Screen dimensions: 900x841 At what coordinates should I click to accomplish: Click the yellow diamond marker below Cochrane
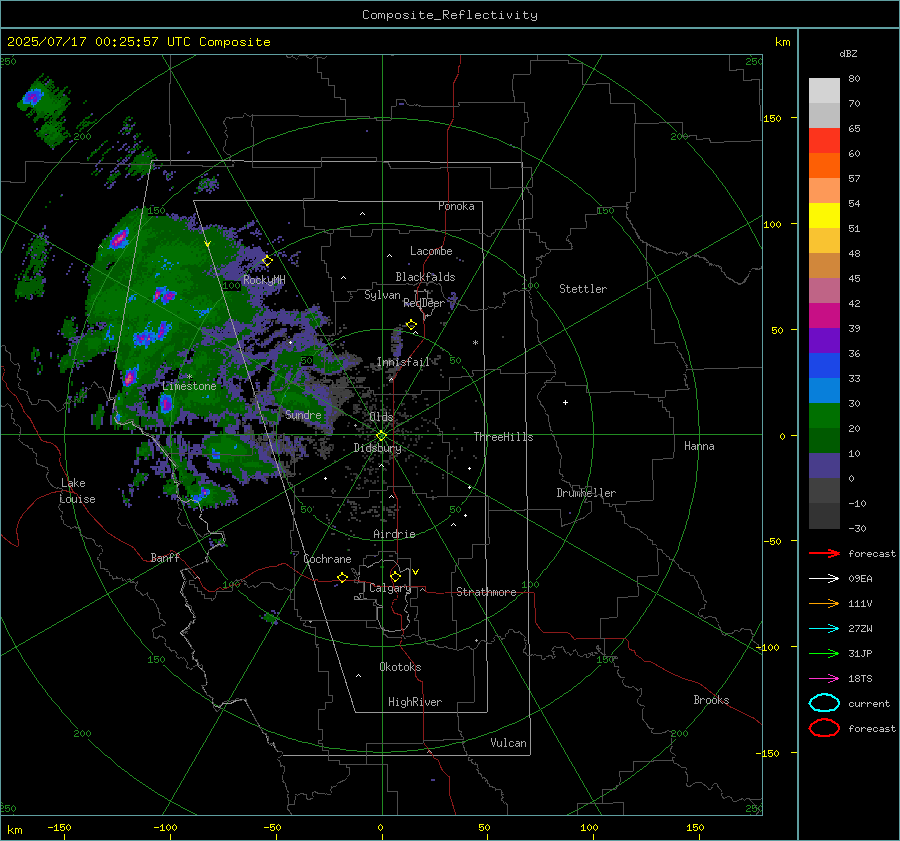tap(342, 578)
